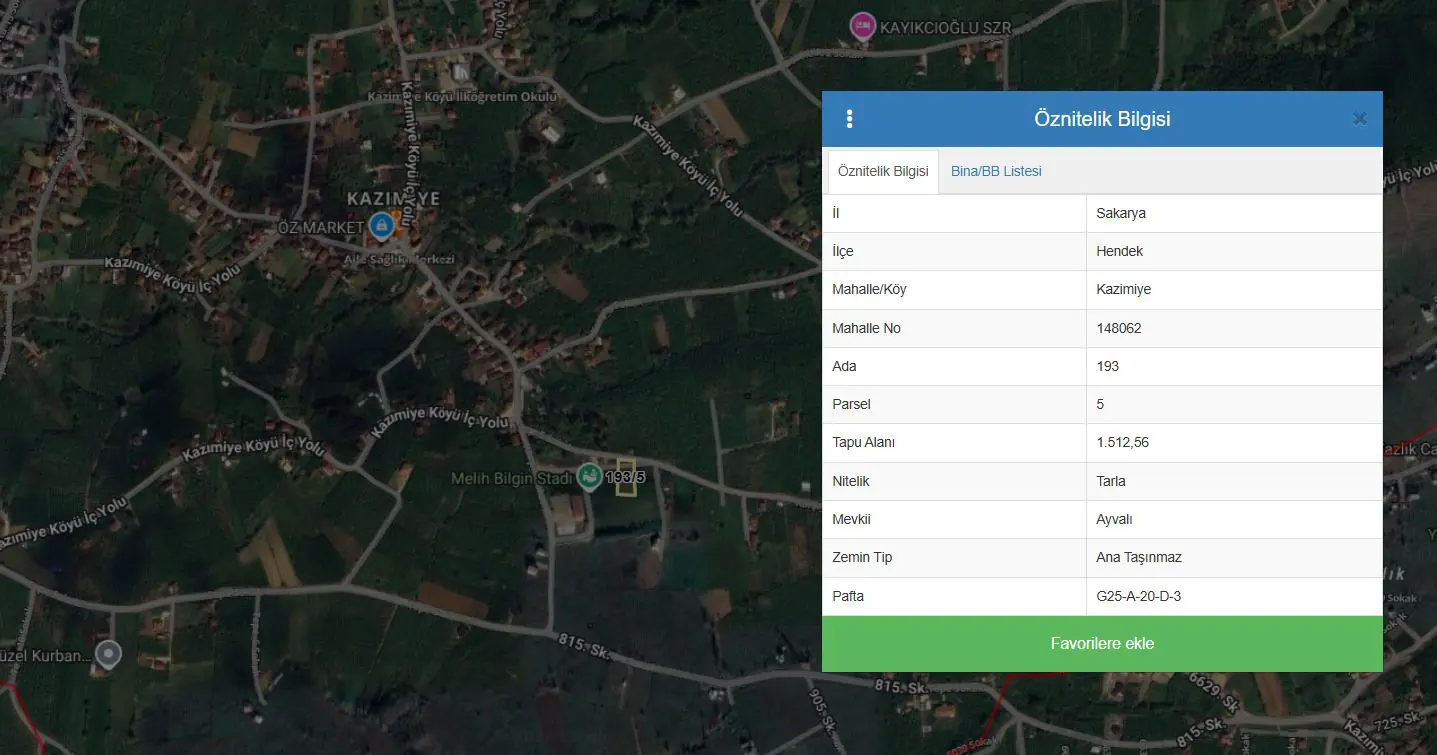The width and height of the screenshot is (1437, 755).
Task: Click the grey location pin near Güzel Kurban
Action: tap(108, 655)
